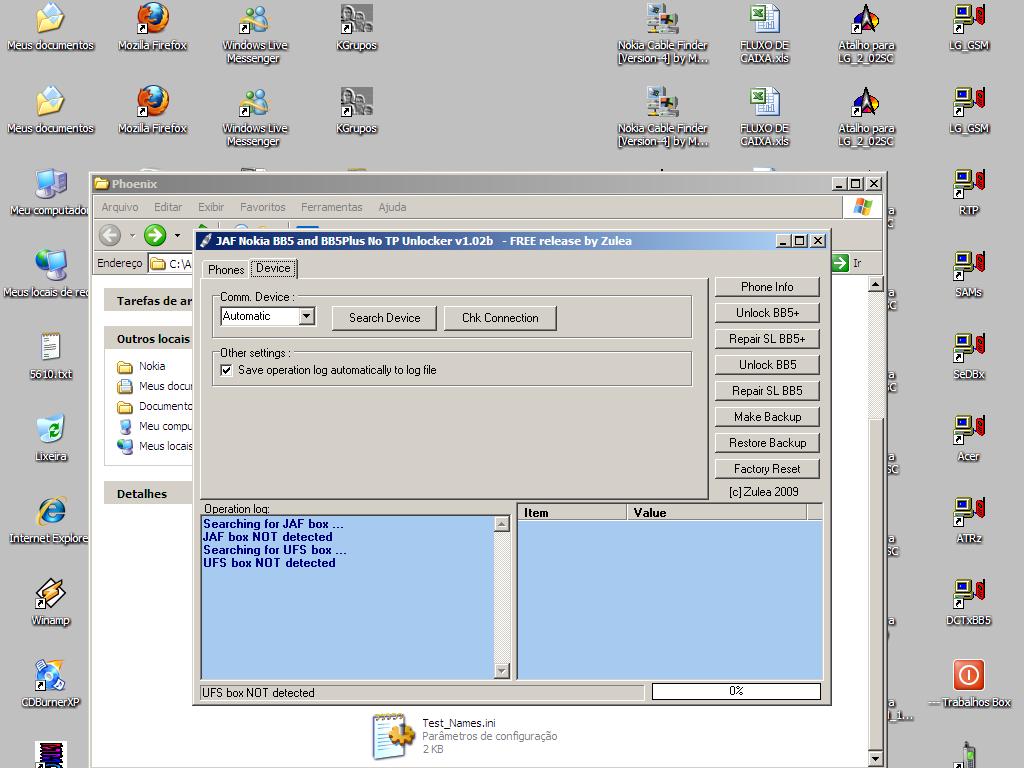Open the Arquivo menu in Phoenix
This screenshot has height=768, width=1024.
pos(120,207)
